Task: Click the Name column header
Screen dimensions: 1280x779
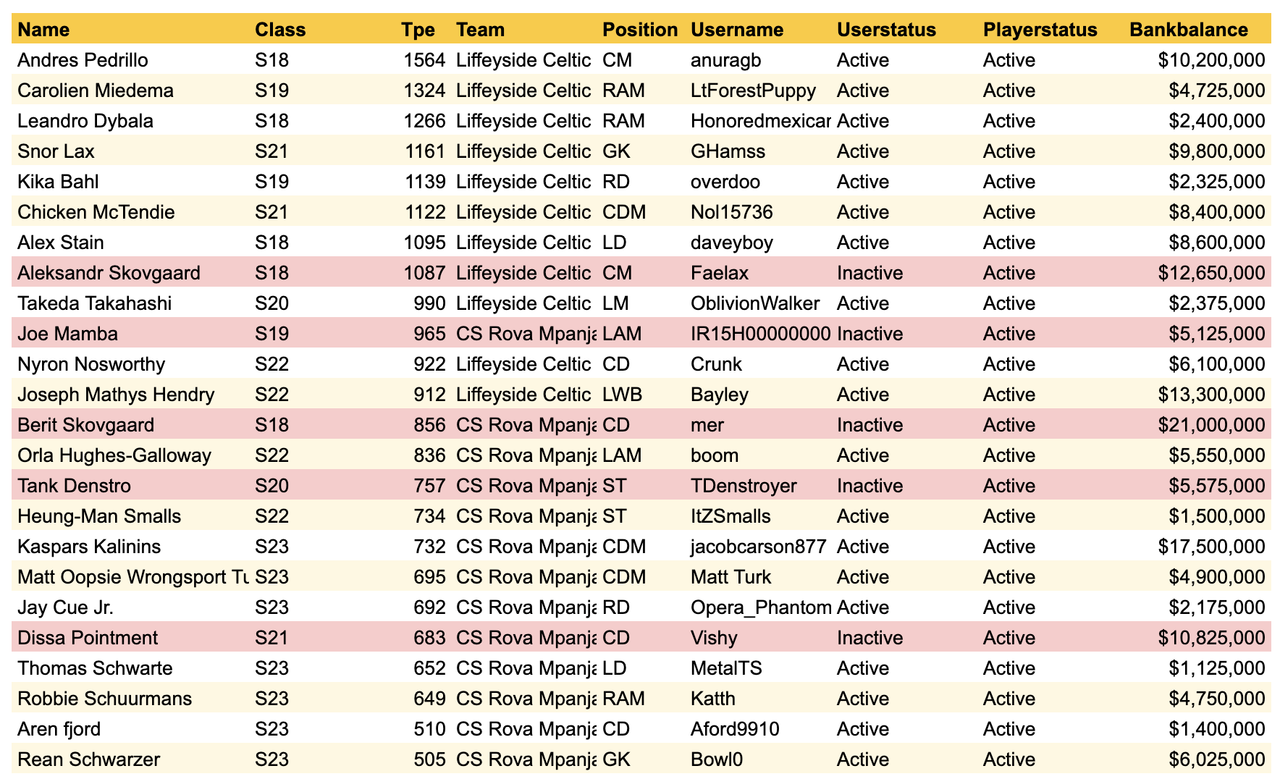Action: 43,29
